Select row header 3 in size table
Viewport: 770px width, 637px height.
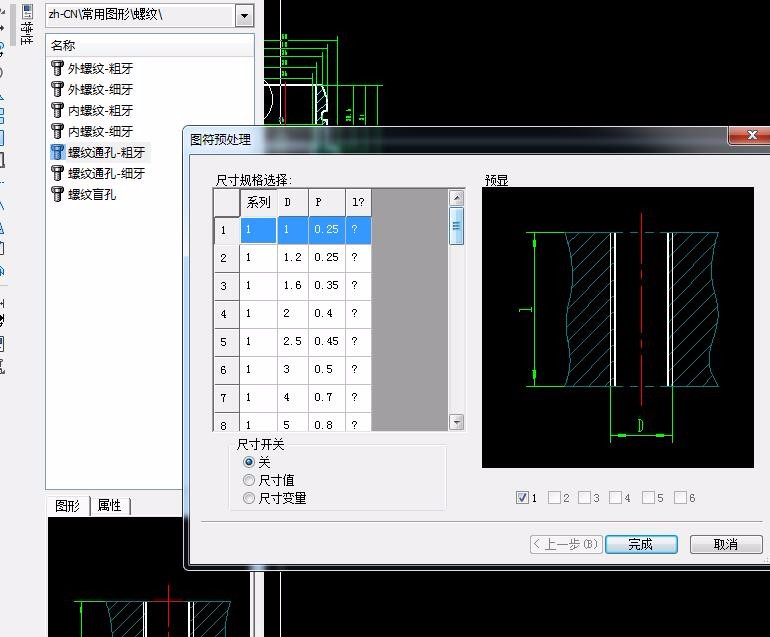(x=226, y=286)
